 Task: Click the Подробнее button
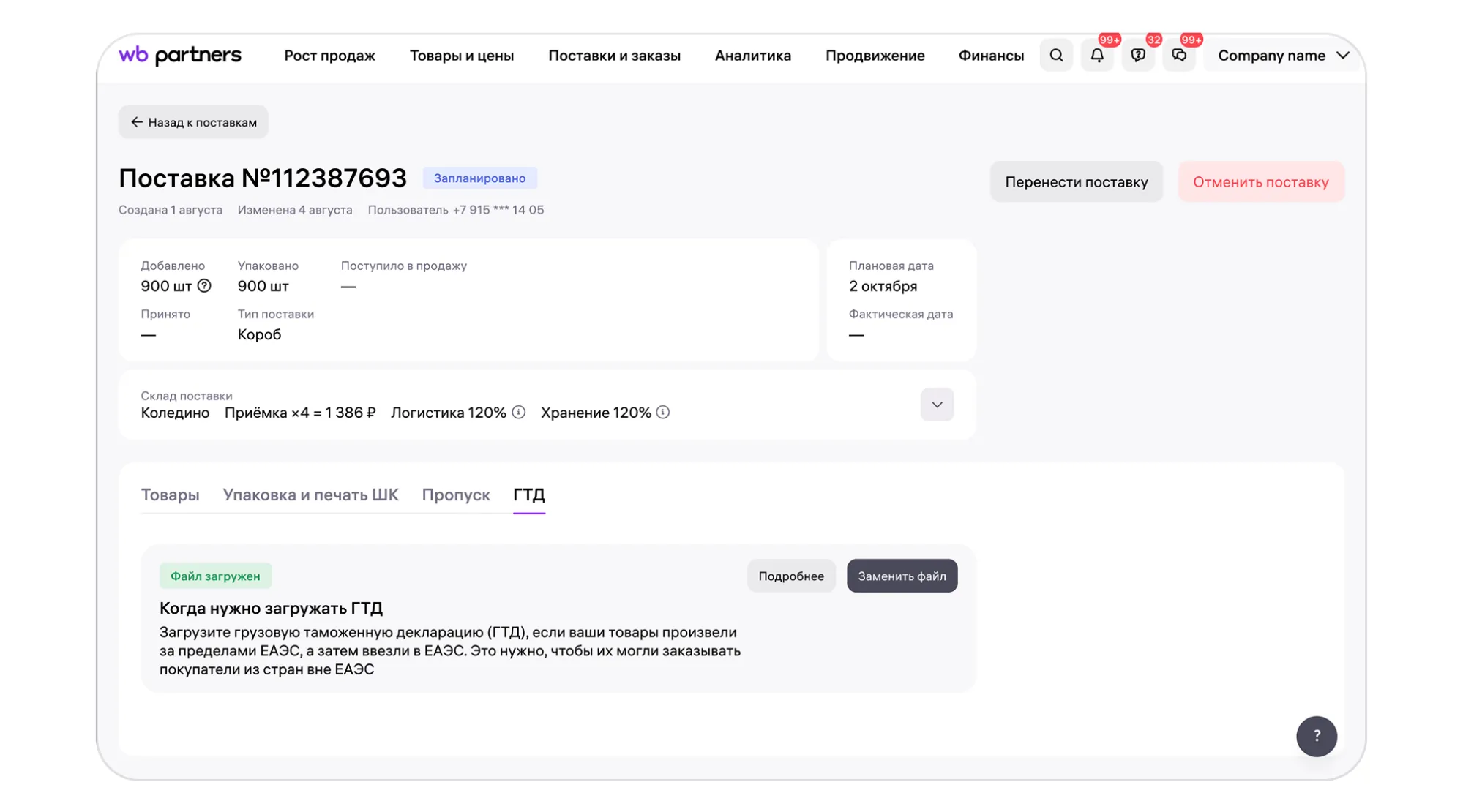click(x=790, y=576)
